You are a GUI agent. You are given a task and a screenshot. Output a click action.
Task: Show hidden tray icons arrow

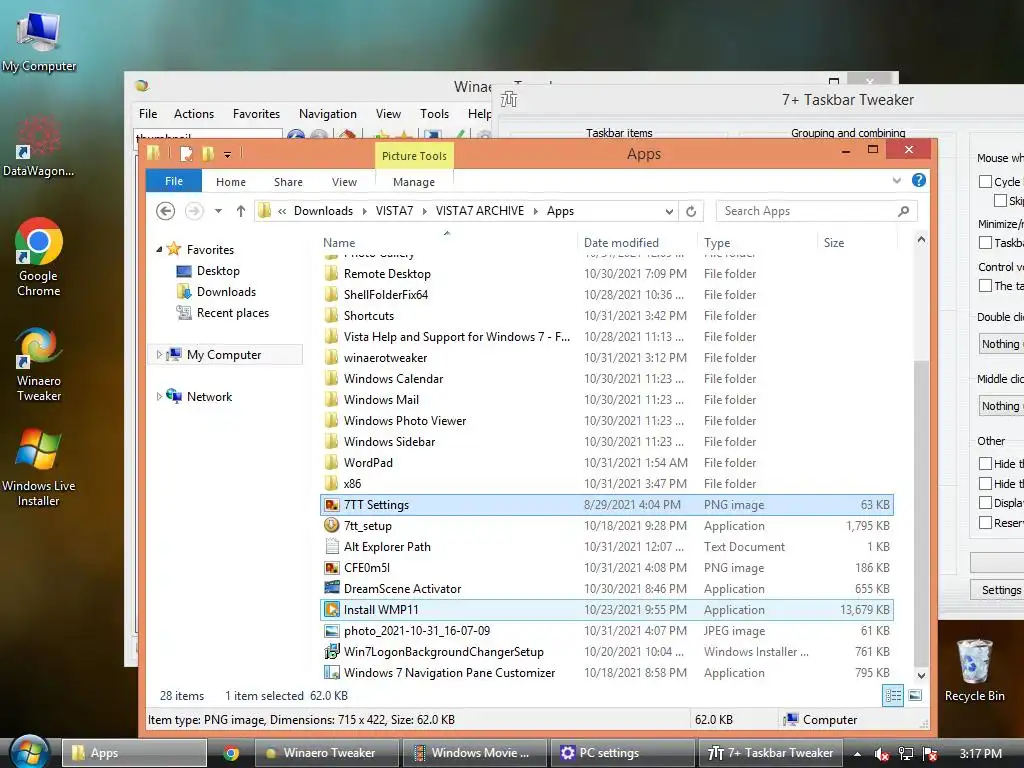[857, 754]
